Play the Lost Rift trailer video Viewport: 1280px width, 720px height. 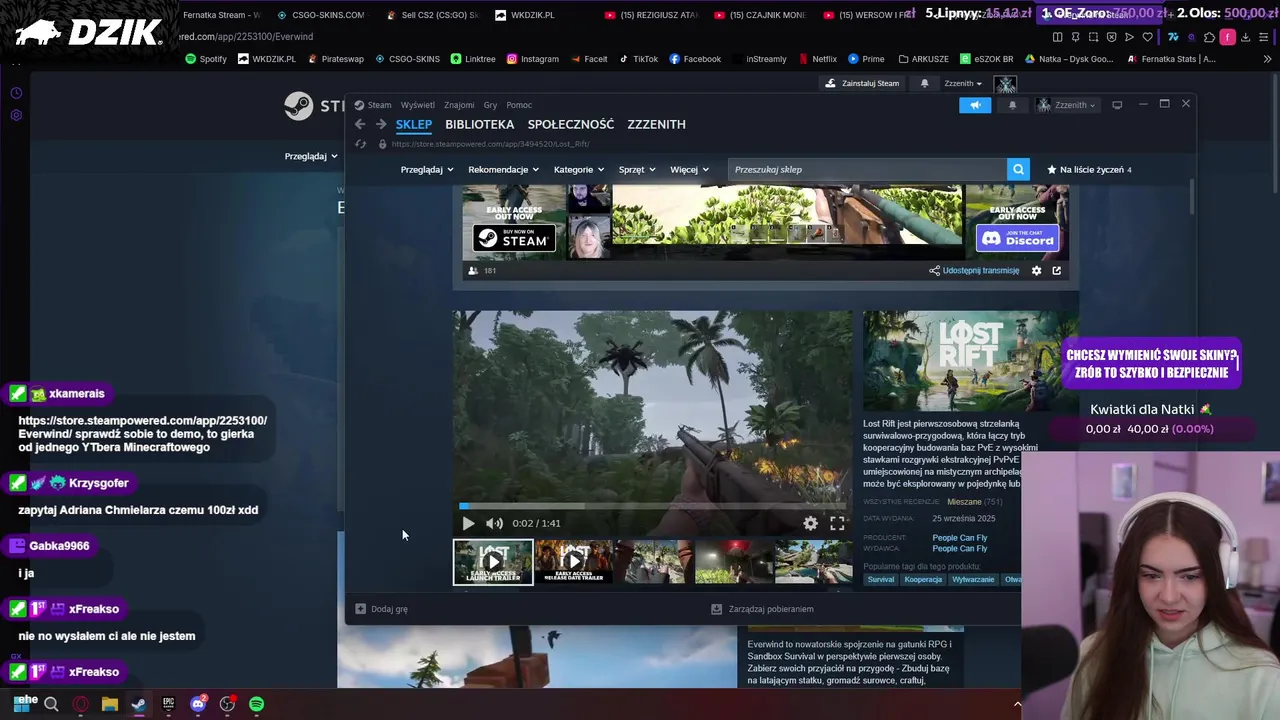click(468, 523)
